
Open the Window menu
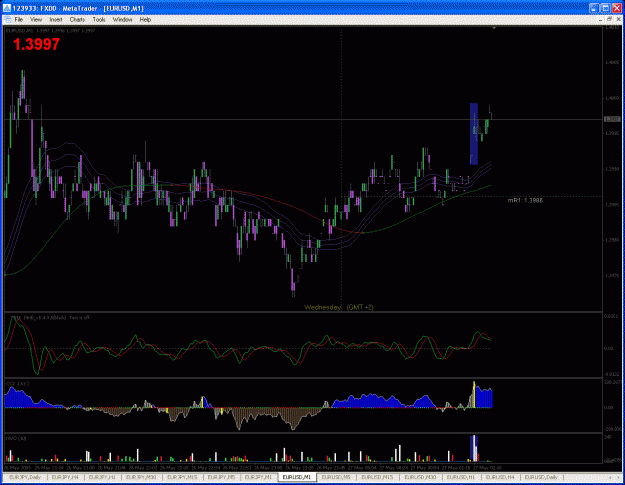click(122, 20)
